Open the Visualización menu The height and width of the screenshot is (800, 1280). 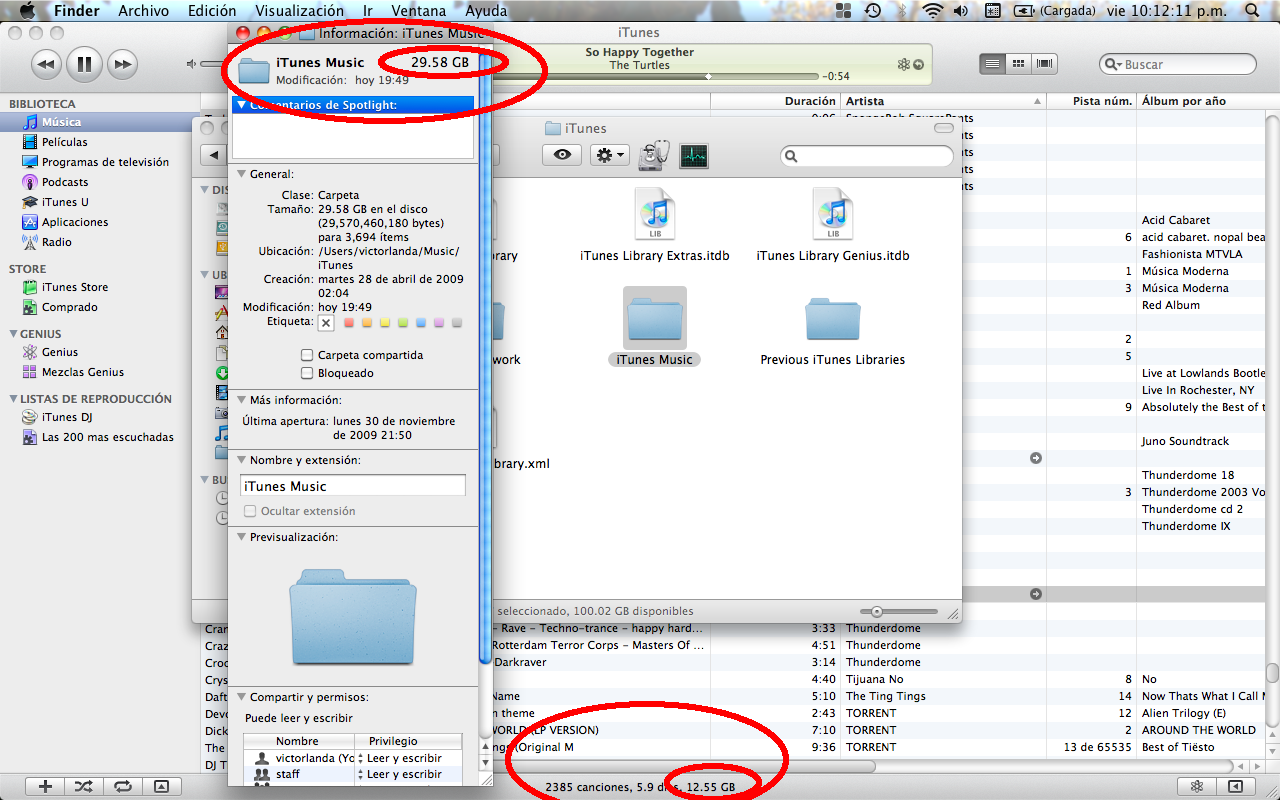300,11
